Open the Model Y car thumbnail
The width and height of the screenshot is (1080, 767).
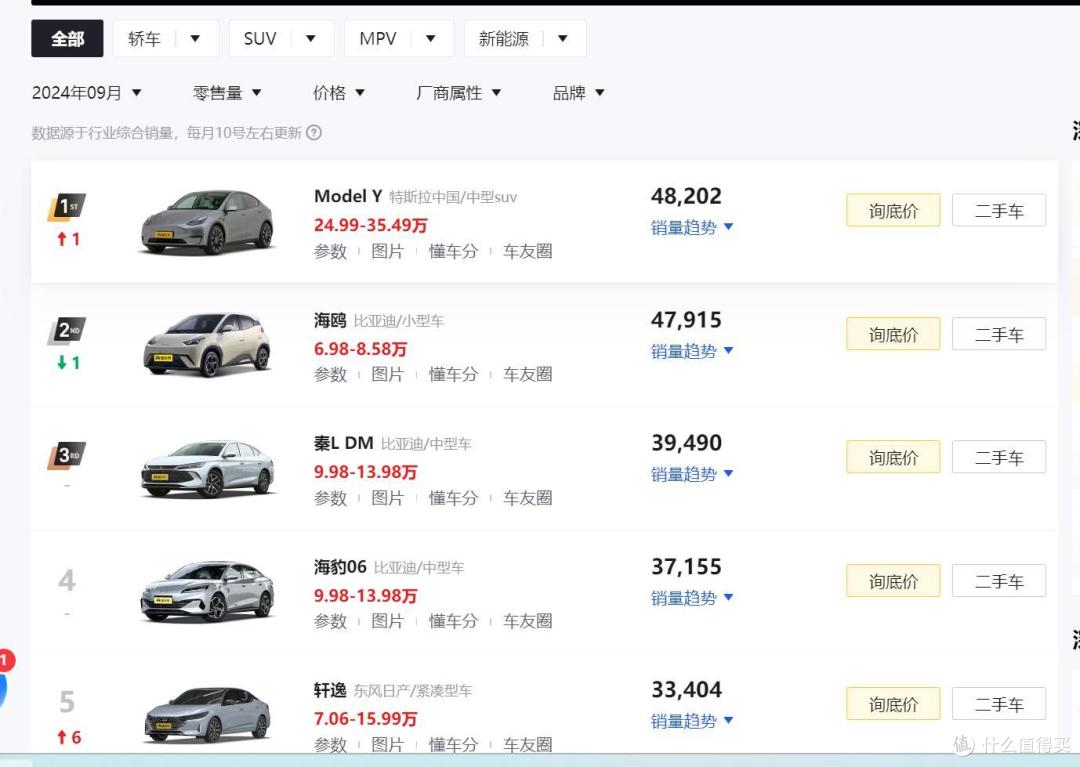pyautogui.click(x=207, y=222)
